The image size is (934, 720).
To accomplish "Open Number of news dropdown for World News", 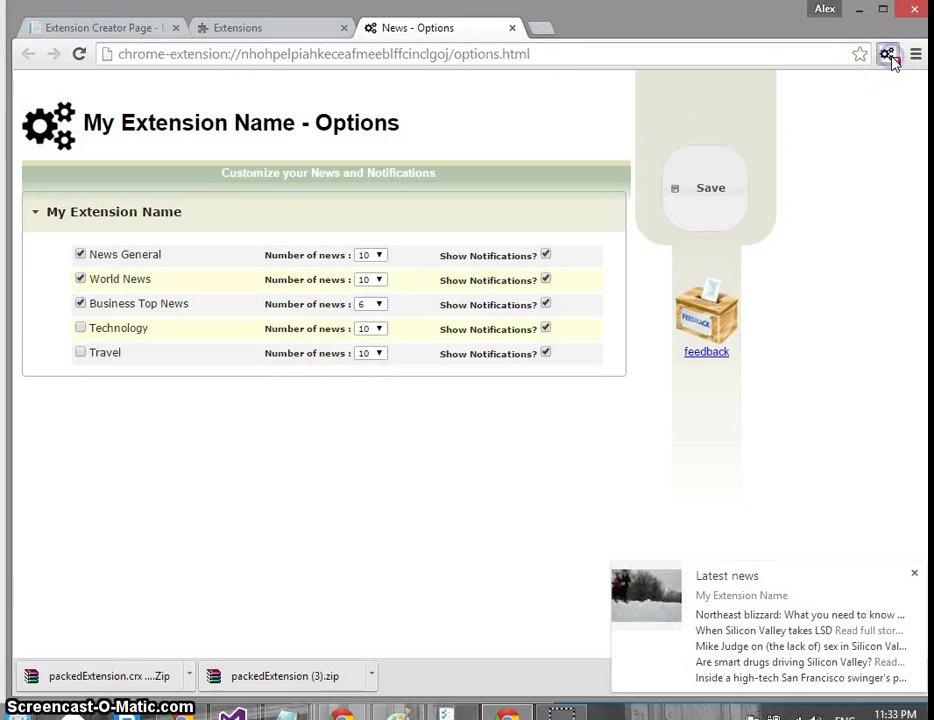I will 371,279.
